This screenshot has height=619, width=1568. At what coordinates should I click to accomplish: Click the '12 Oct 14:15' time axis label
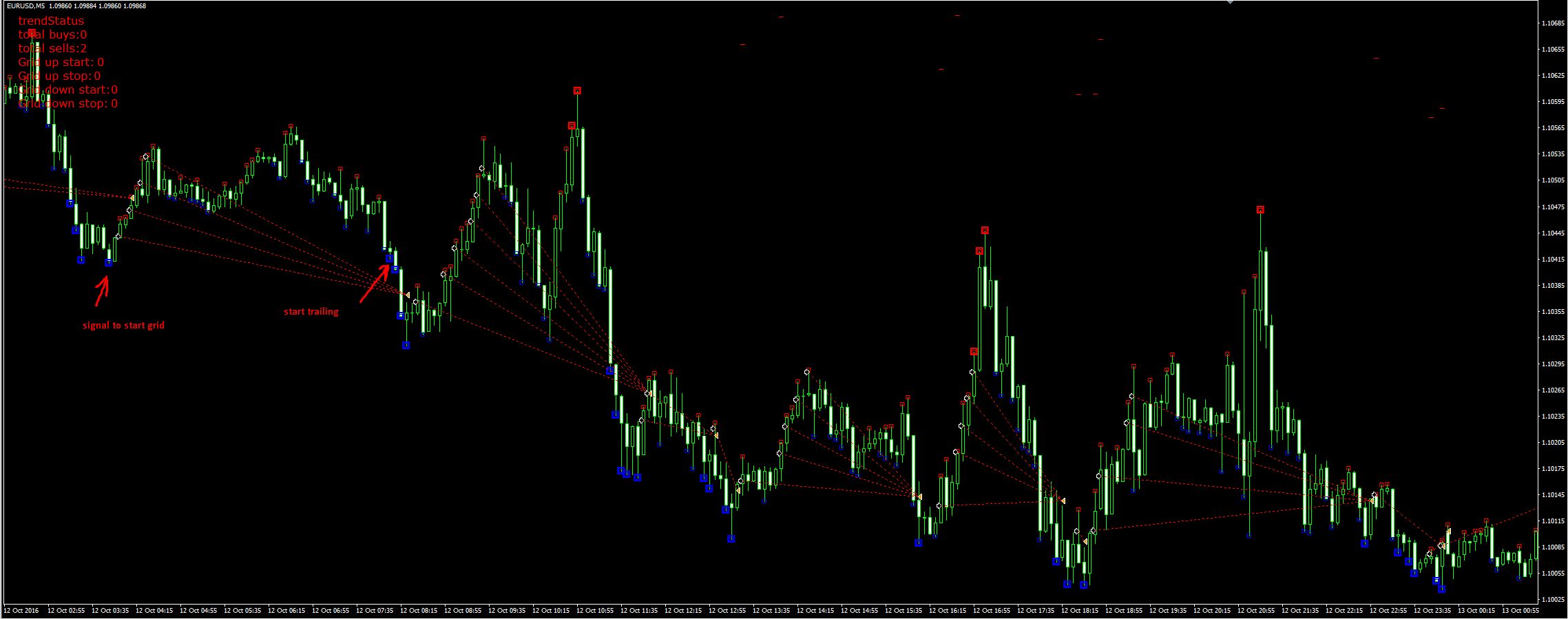(x=815, y=611)
